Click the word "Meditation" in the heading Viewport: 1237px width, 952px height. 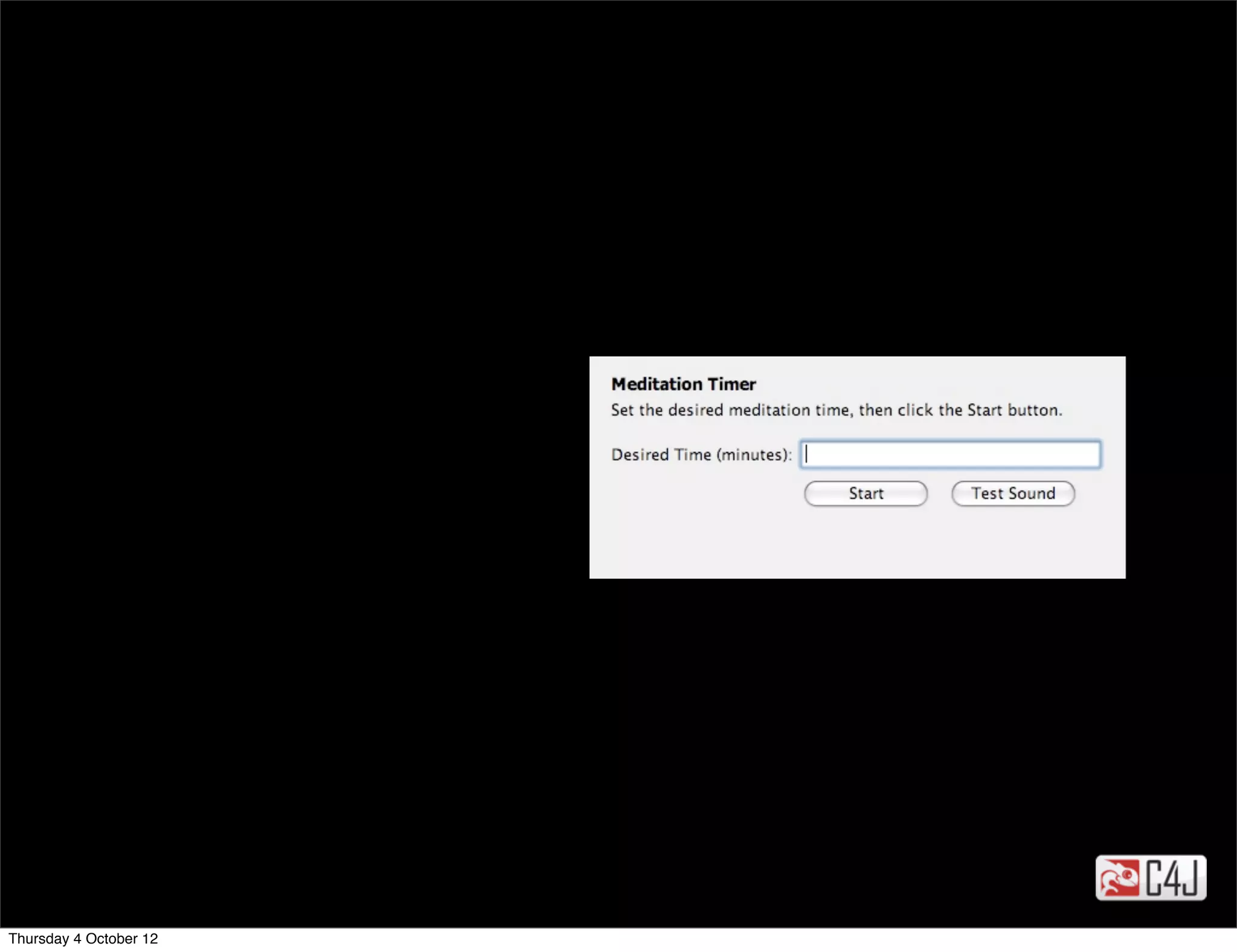(x=657, y=384)
